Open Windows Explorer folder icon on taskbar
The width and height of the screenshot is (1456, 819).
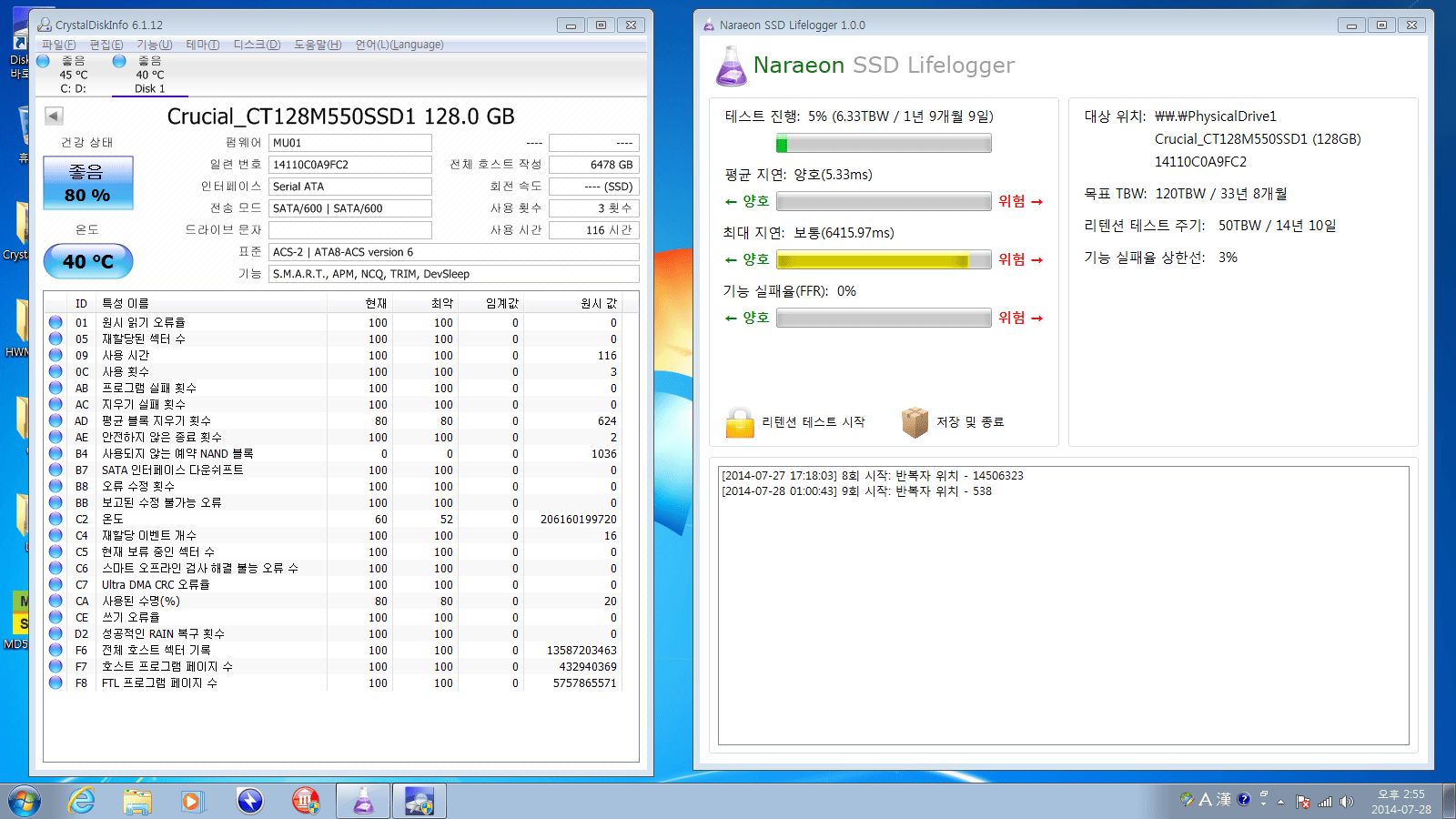pos(137,802)
